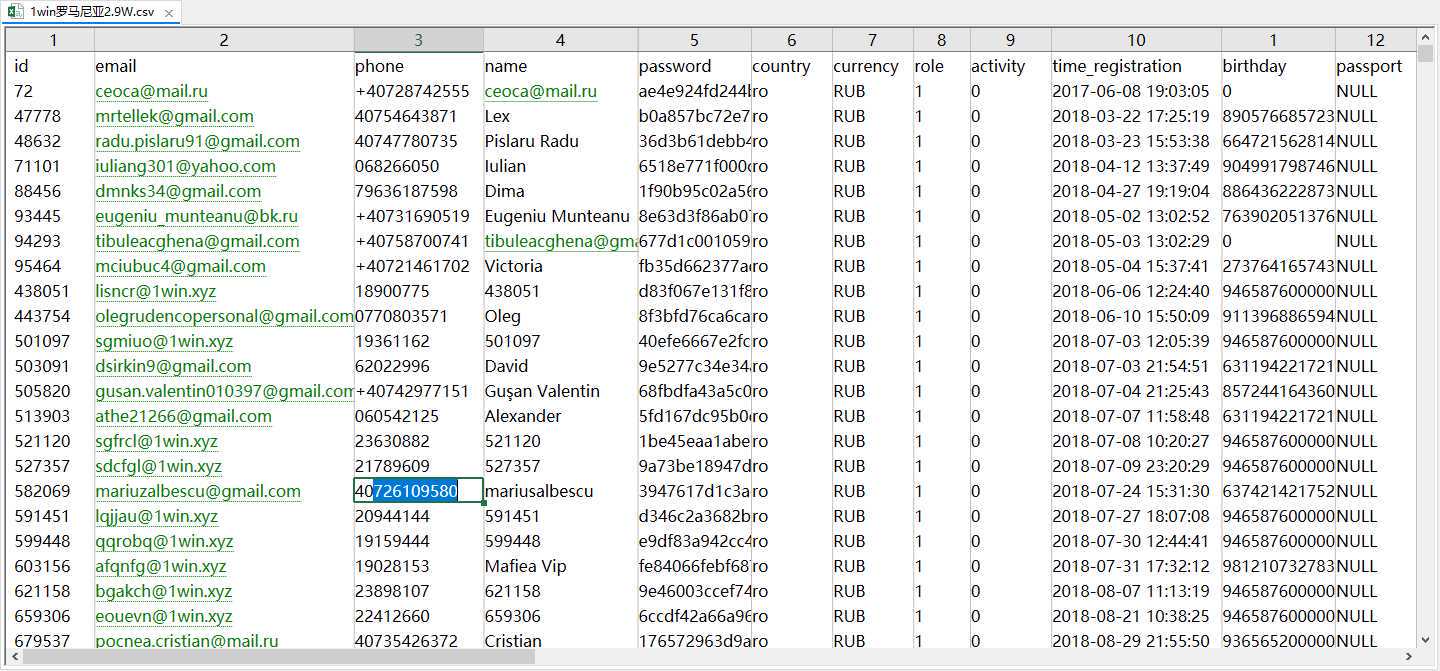The image size is (1440, 671).
Task: Open mariuzalbescu@gmail.com email link
Action: pyautogui.click(x=198, y=491)
